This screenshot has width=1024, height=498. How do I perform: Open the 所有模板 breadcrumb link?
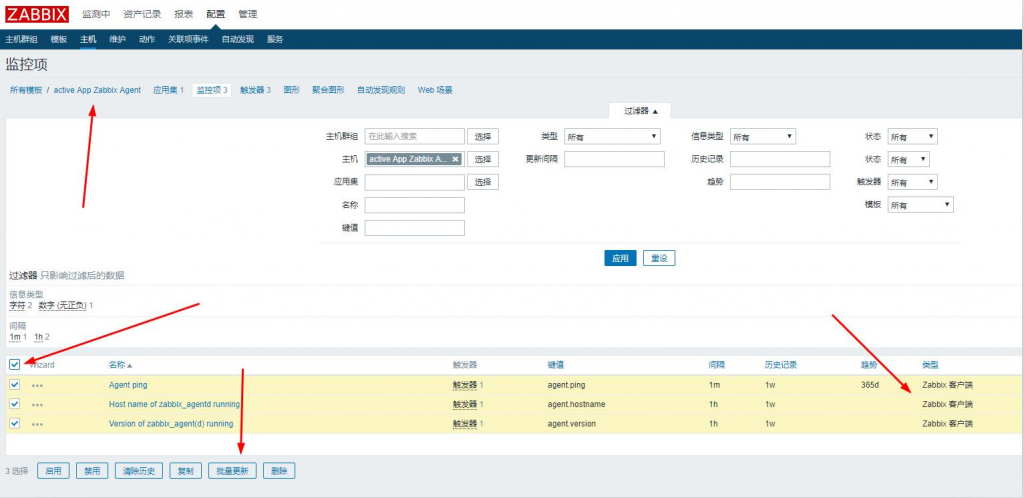tap(26, 90)
